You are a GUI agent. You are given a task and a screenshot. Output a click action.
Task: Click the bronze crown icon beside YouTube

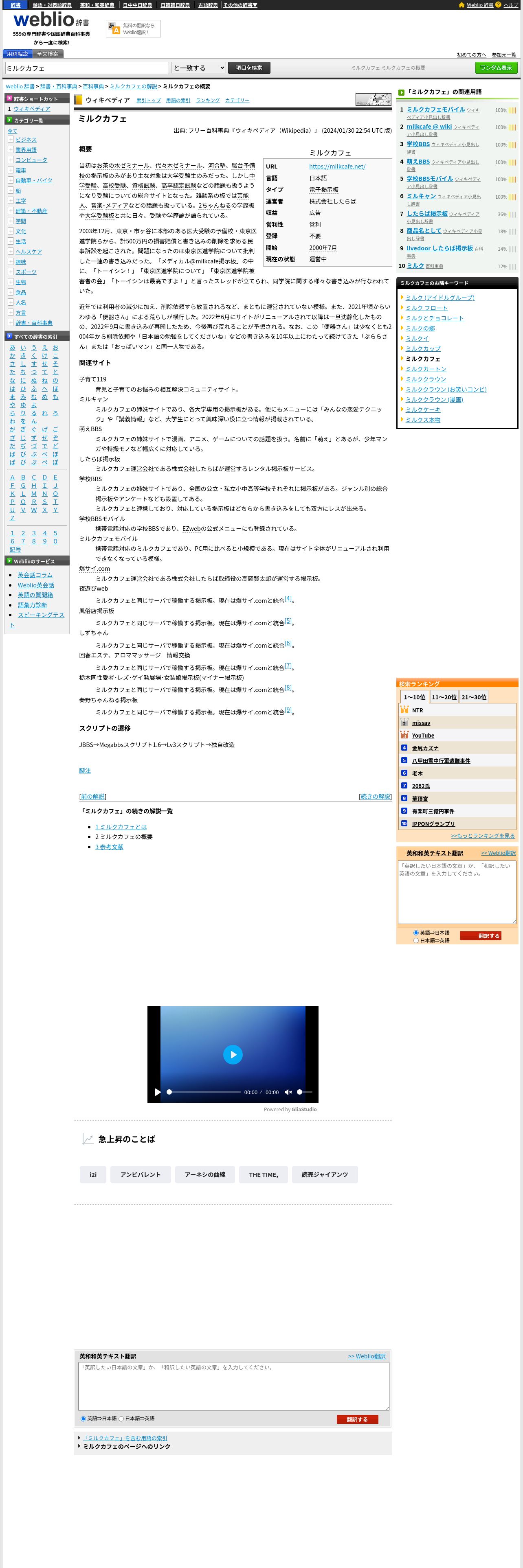pyautogui.click(x=404, y=735)
